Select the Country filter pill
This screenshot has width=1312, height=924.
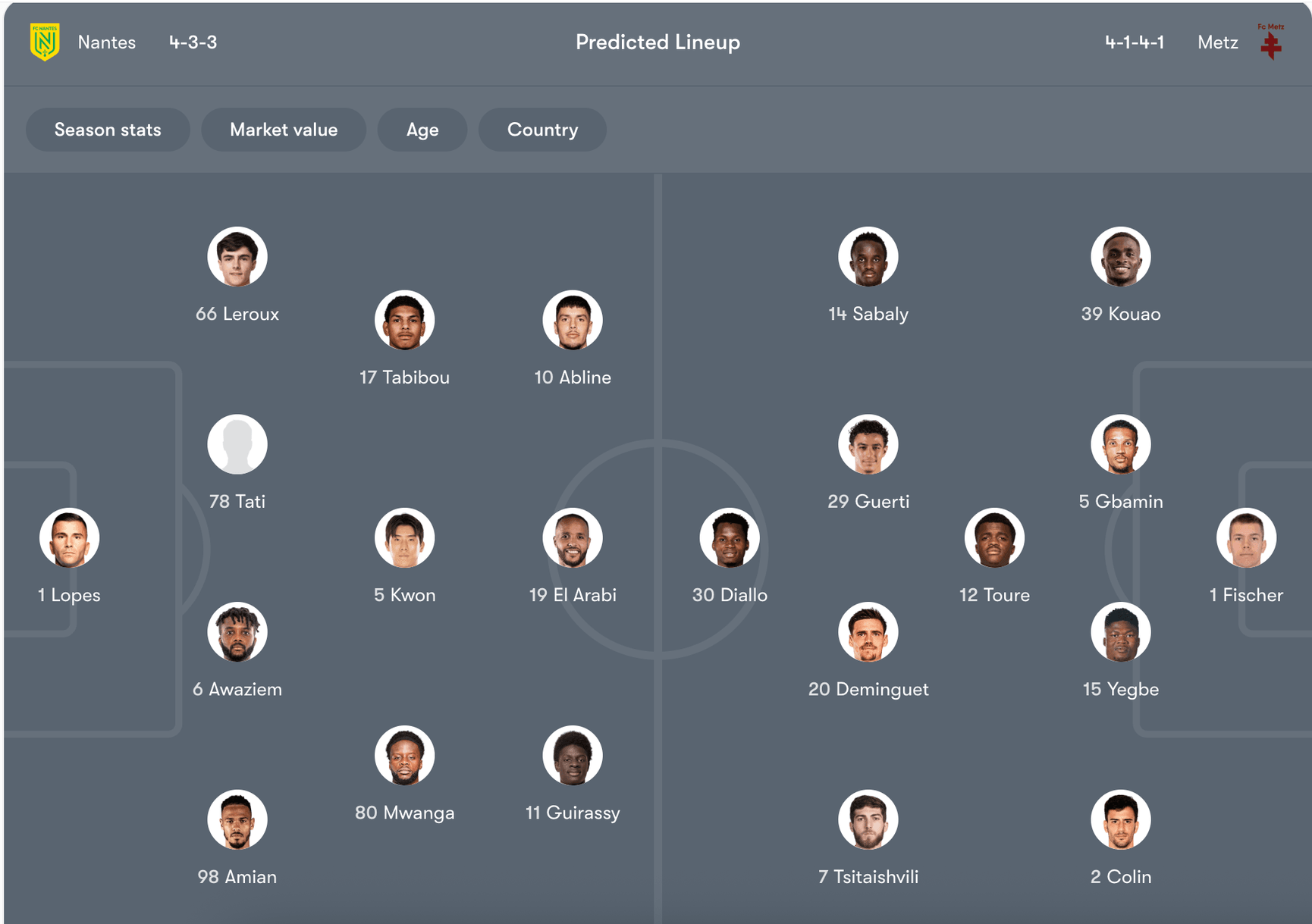[542, 130]
